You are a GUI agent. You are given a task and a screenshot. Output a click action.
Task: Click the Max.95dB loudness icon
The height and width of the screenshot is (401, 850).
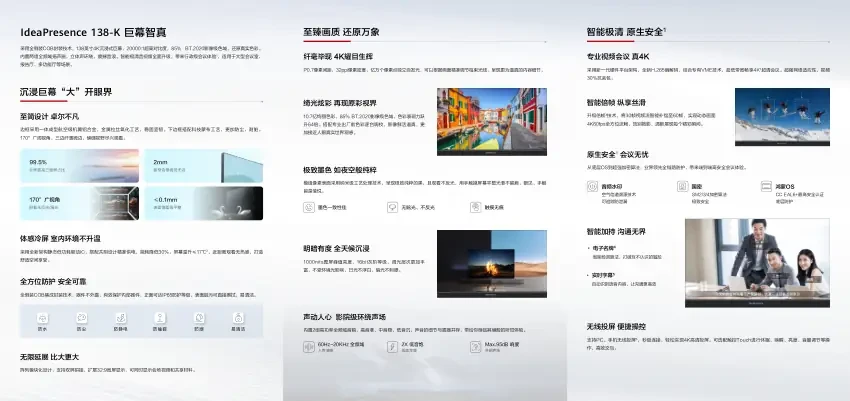(x=475, y=347)
